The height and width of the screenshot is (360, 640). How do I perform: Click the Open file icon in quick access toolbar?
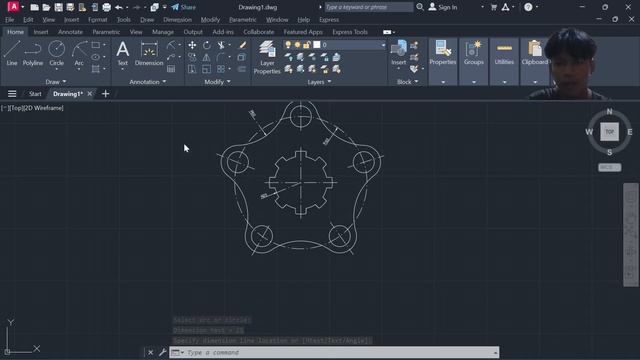click(x=46, y=7)
